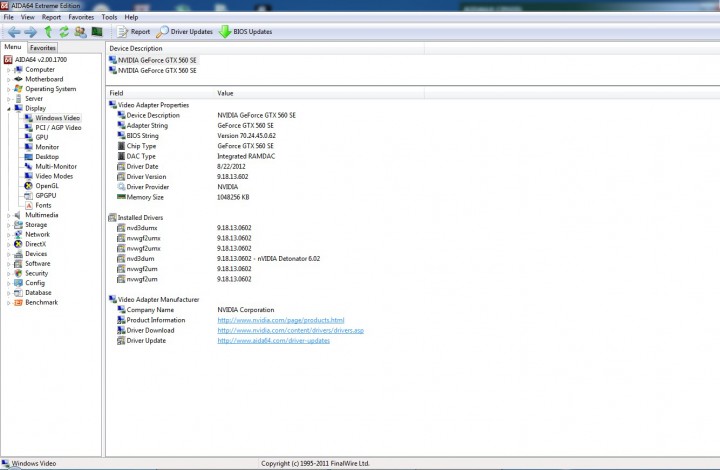This screenshot has height=470, width=720.
Task: Click the Config icon in tree
Action: [18, 283]
